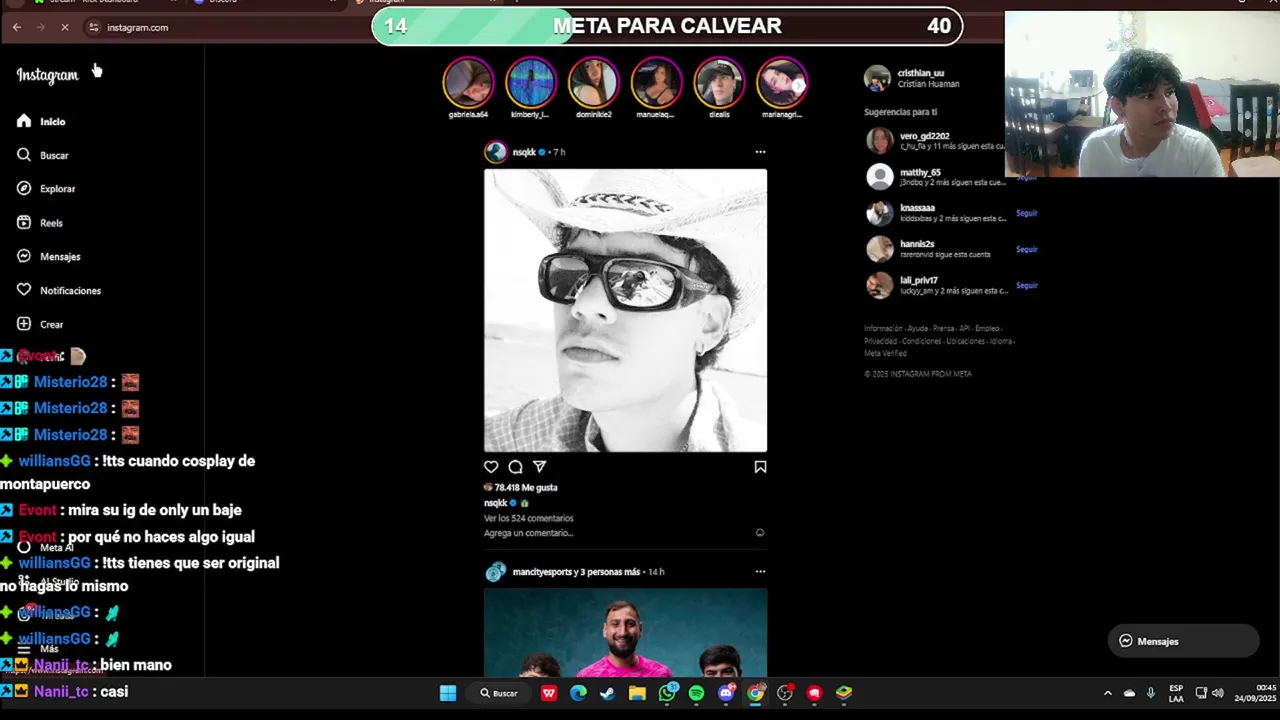This screenshot has height=720, width=1280.
Task: View diealis story
Action: pos(719,82)
